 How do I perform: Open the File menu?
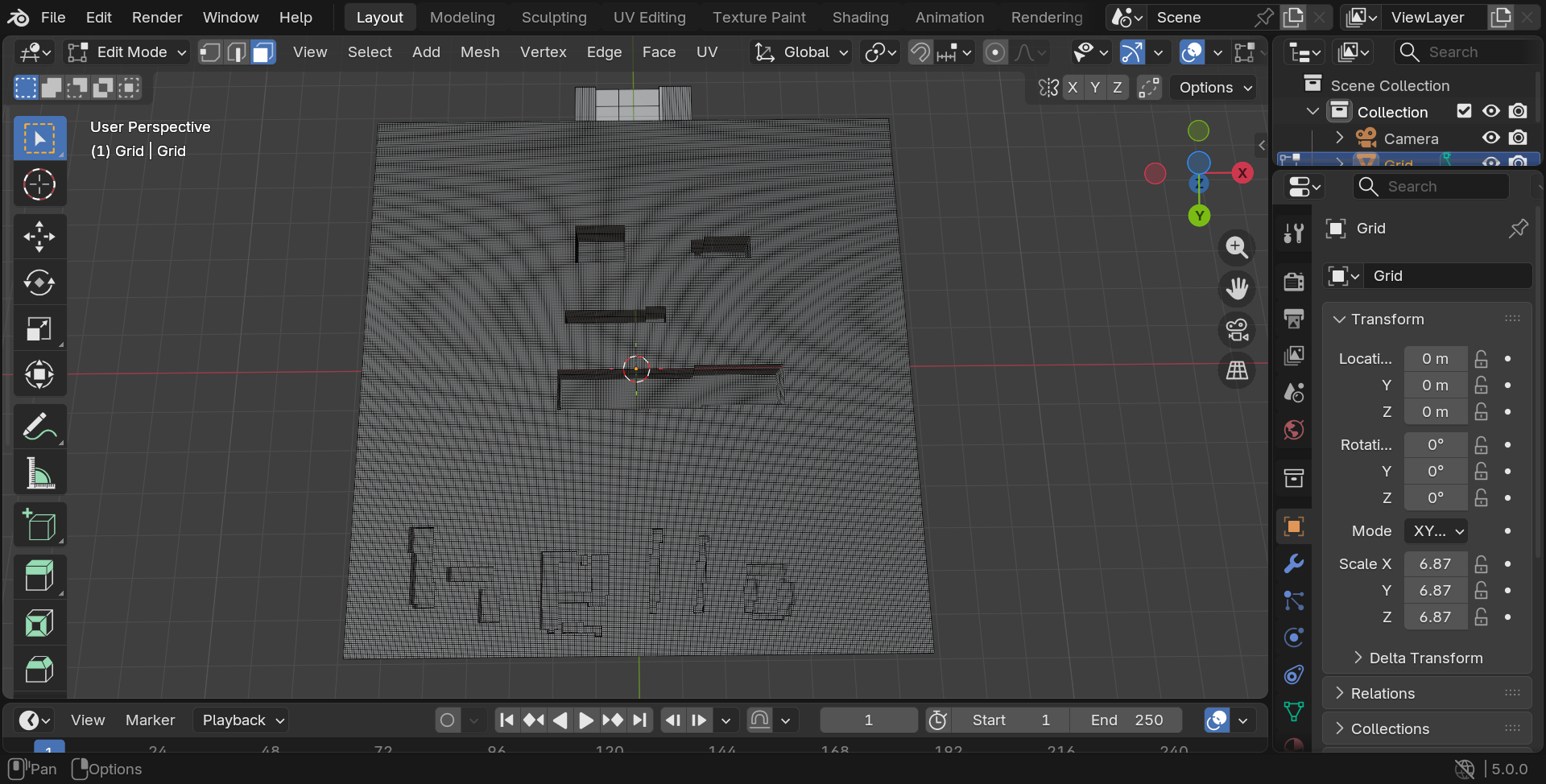tap(53, 18)
